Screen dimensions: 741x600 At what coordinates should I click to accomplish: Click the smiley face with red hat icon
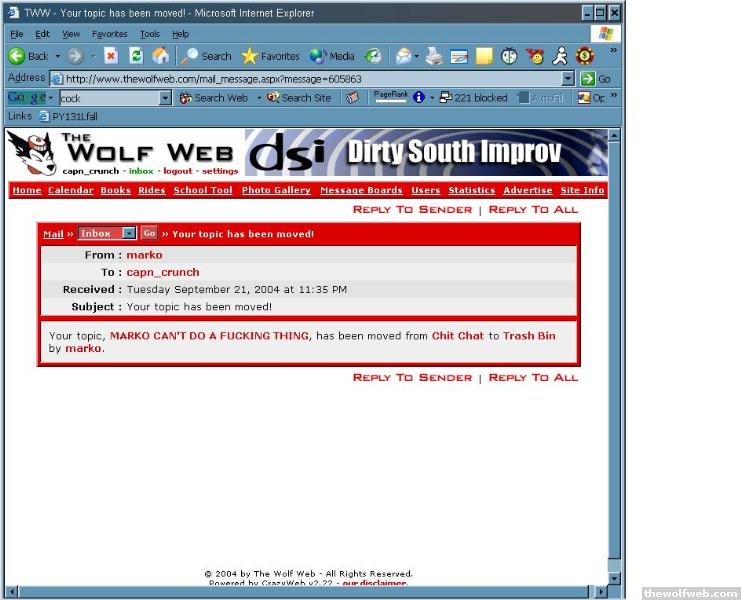tap(535, 56)
